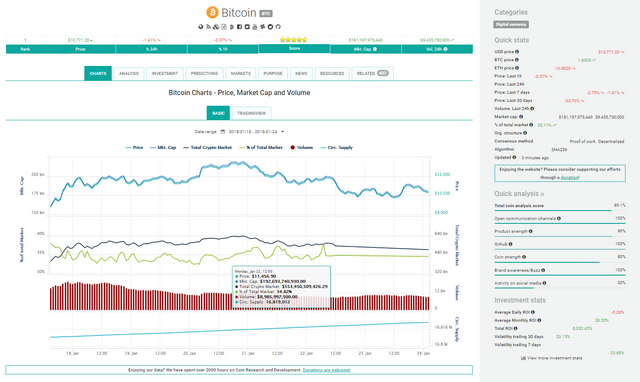The height and width of the screenshot is (382, 640).
Task: Expand View more investment stats
Action: (x=551, y=358)
